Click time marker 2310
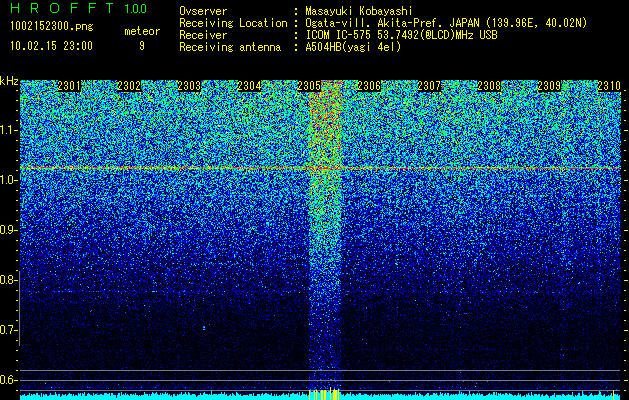629x400 pixels. point(609,86)
